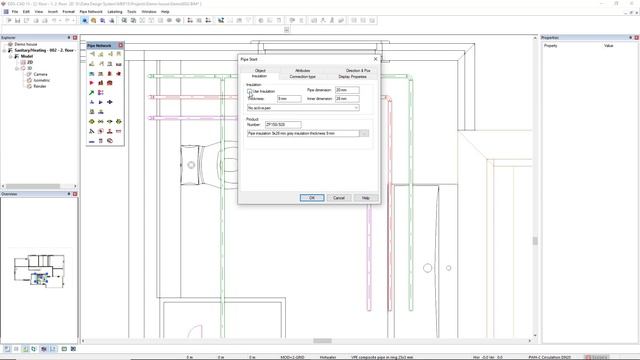Click the composite pipe status bar text
The height and width of the screenshot is (360, 640).
pyautogui.click(x=382, y=357)
